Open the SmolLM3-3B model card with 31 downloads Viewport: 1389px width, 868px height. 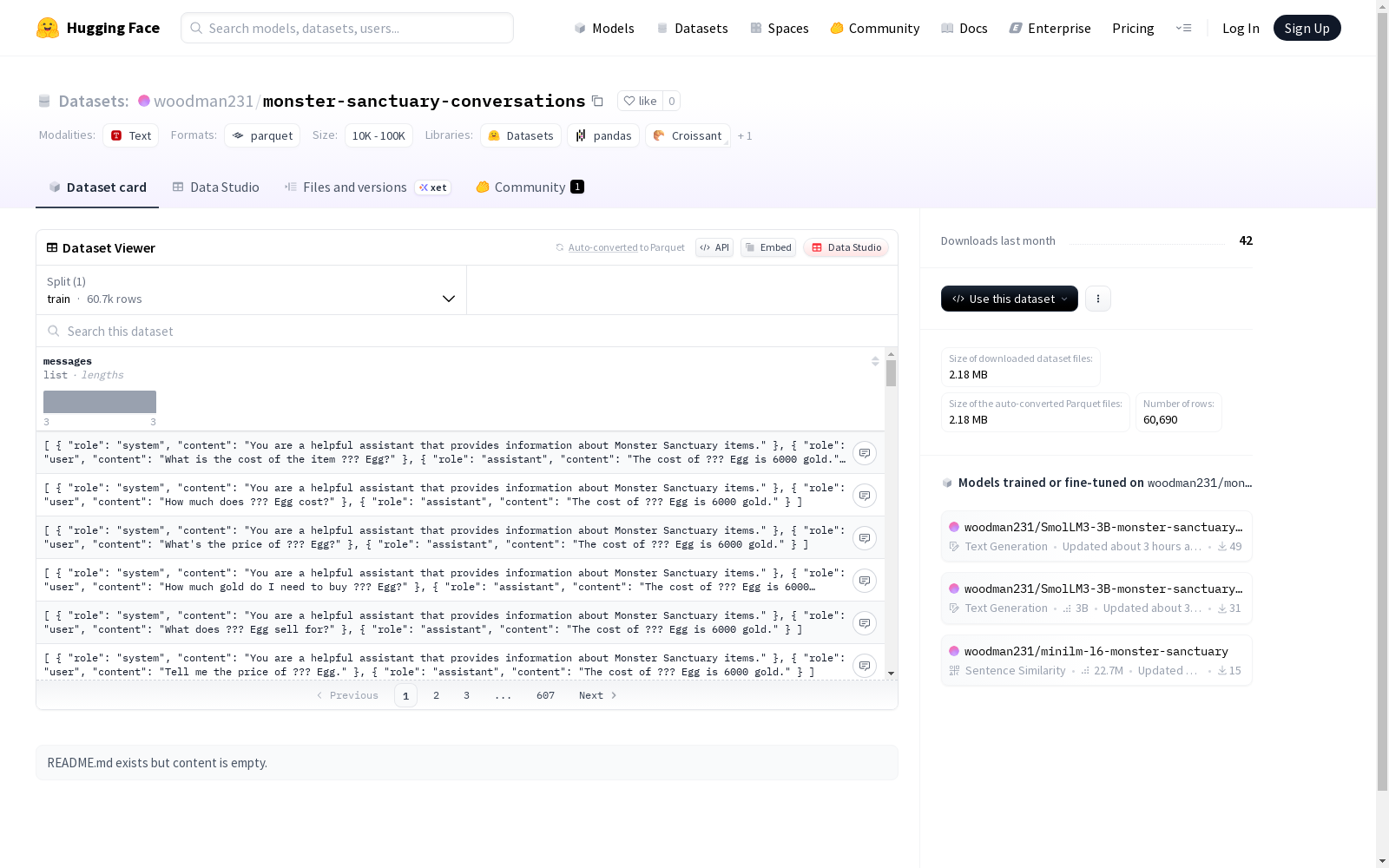1096,598
